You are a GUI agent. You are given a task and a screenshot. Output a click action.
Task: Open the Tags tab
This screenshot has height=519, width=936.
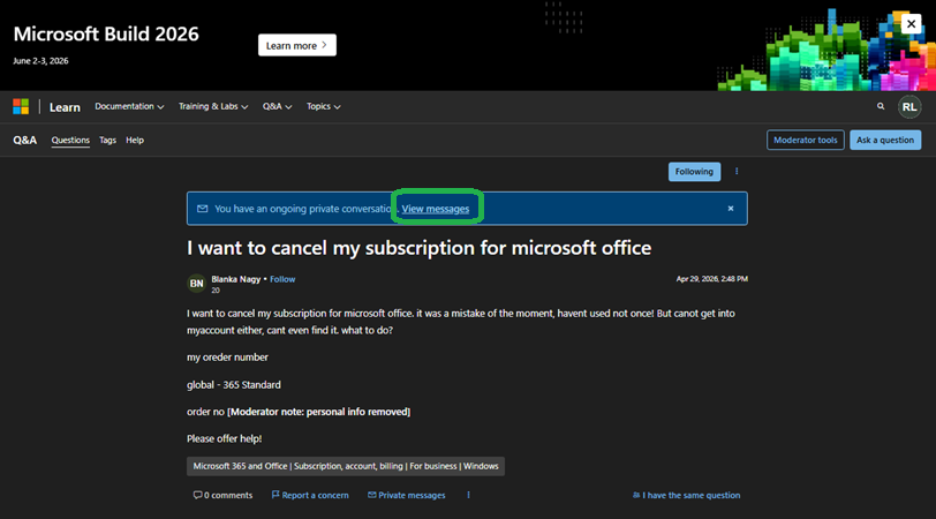(x=107, y=140)
